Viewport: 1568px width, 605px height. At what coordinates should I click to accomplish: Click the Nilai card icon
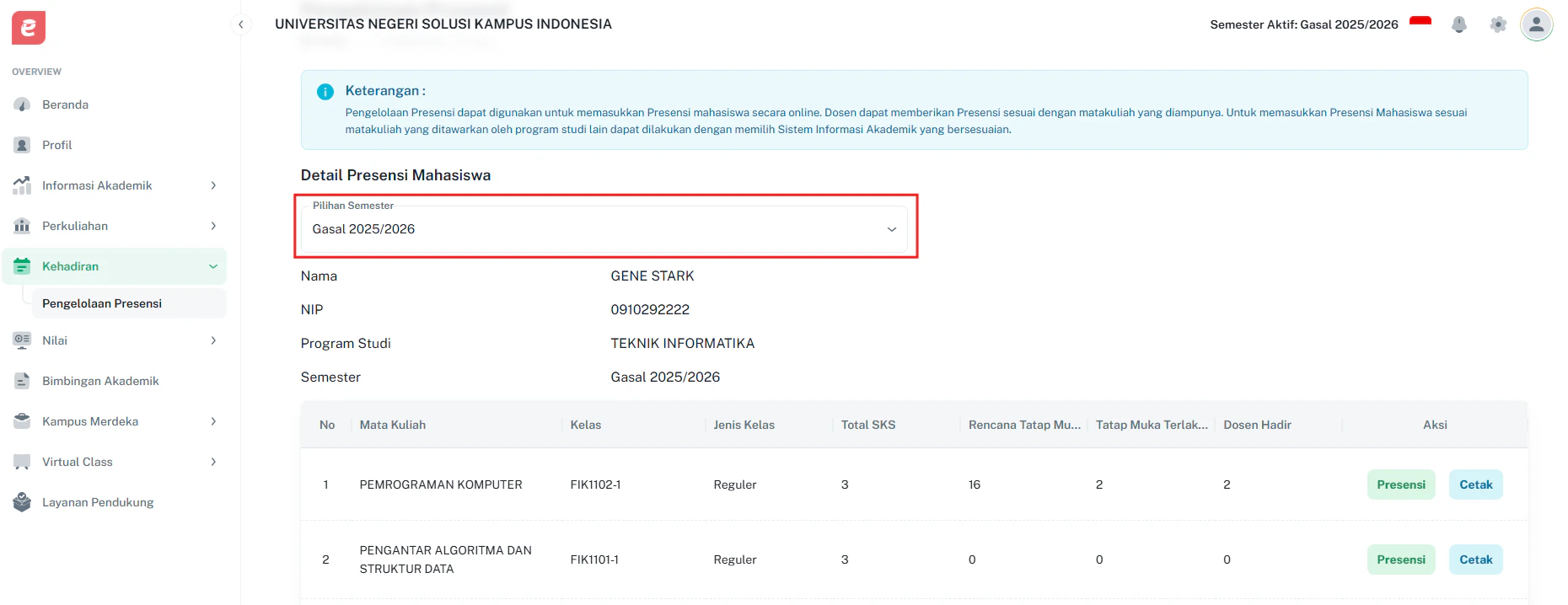point(22,340)
